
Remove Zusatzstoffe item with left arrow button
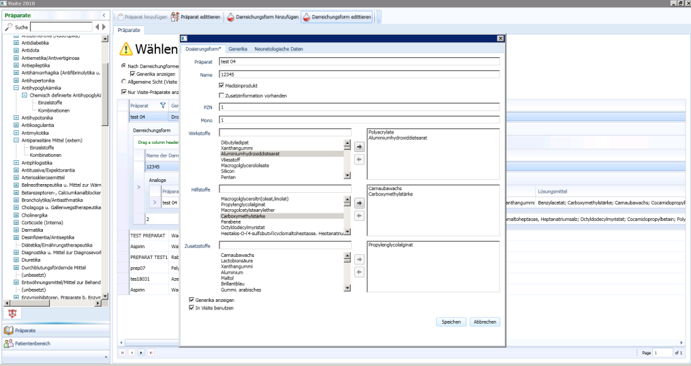pyautogui.click(x=359, y=272)
